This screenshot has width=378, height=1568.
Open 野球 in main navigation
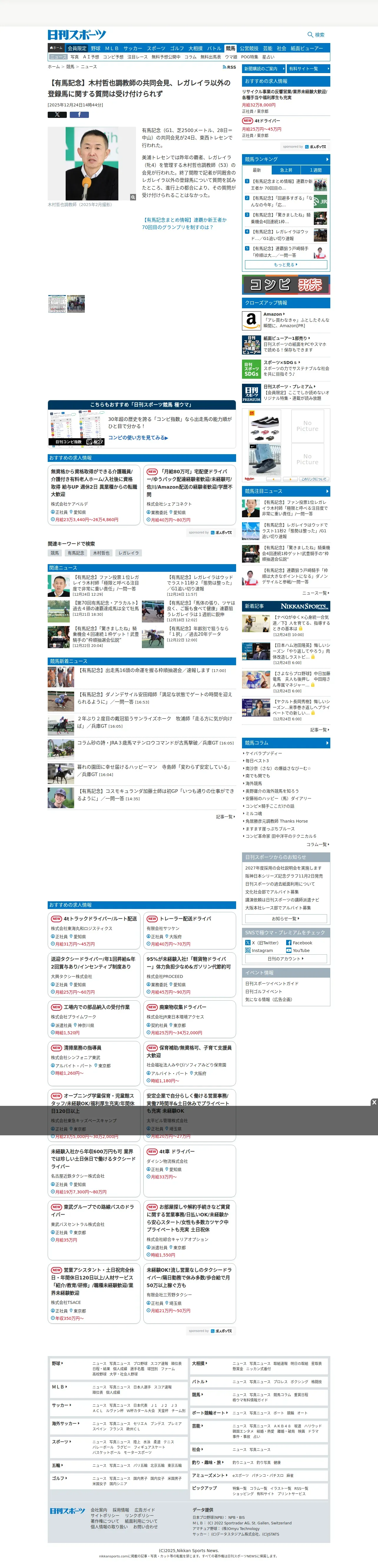(95, 48)
